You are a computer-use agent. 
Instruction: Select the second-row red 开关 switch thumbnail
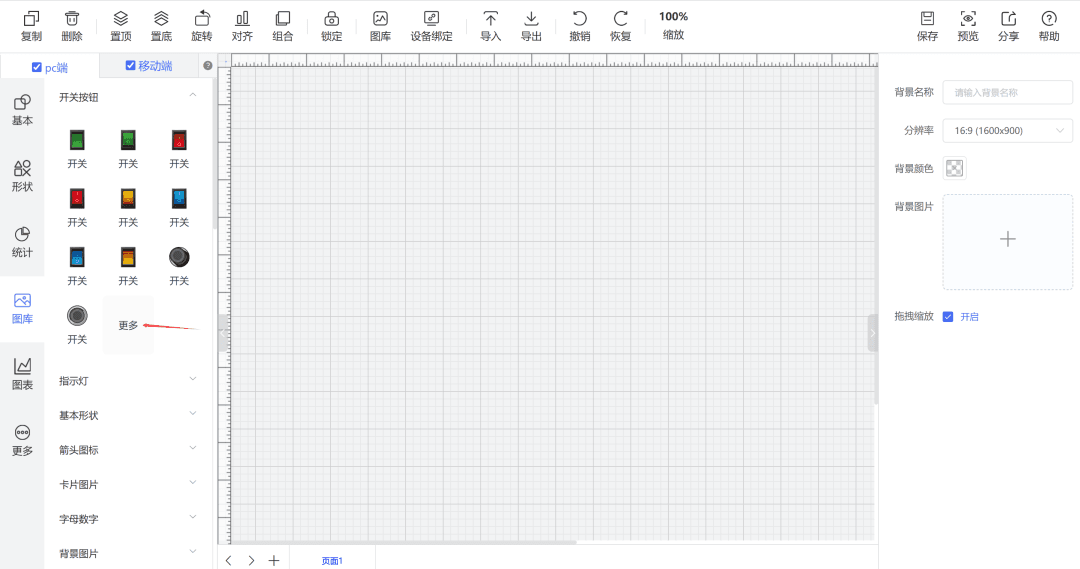point(77,198)
